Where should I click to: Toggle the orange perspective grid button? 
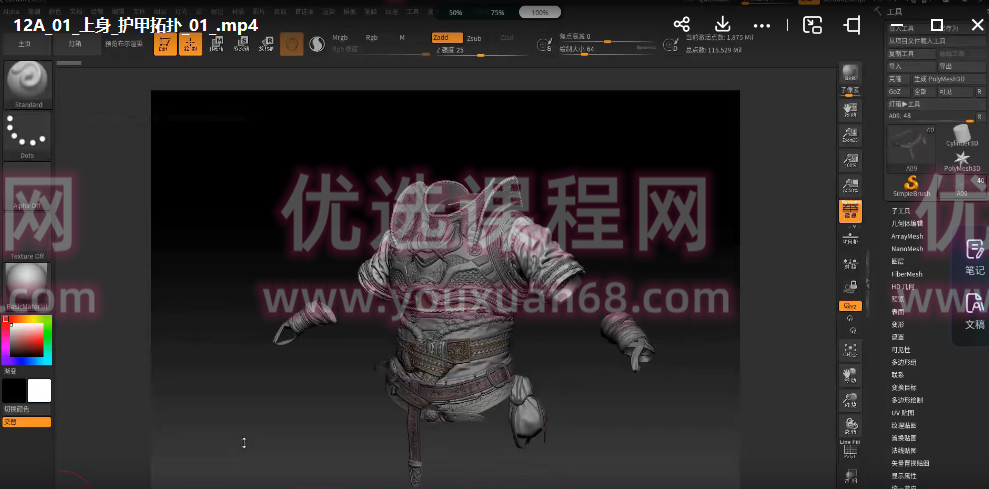tap(850, 211)
